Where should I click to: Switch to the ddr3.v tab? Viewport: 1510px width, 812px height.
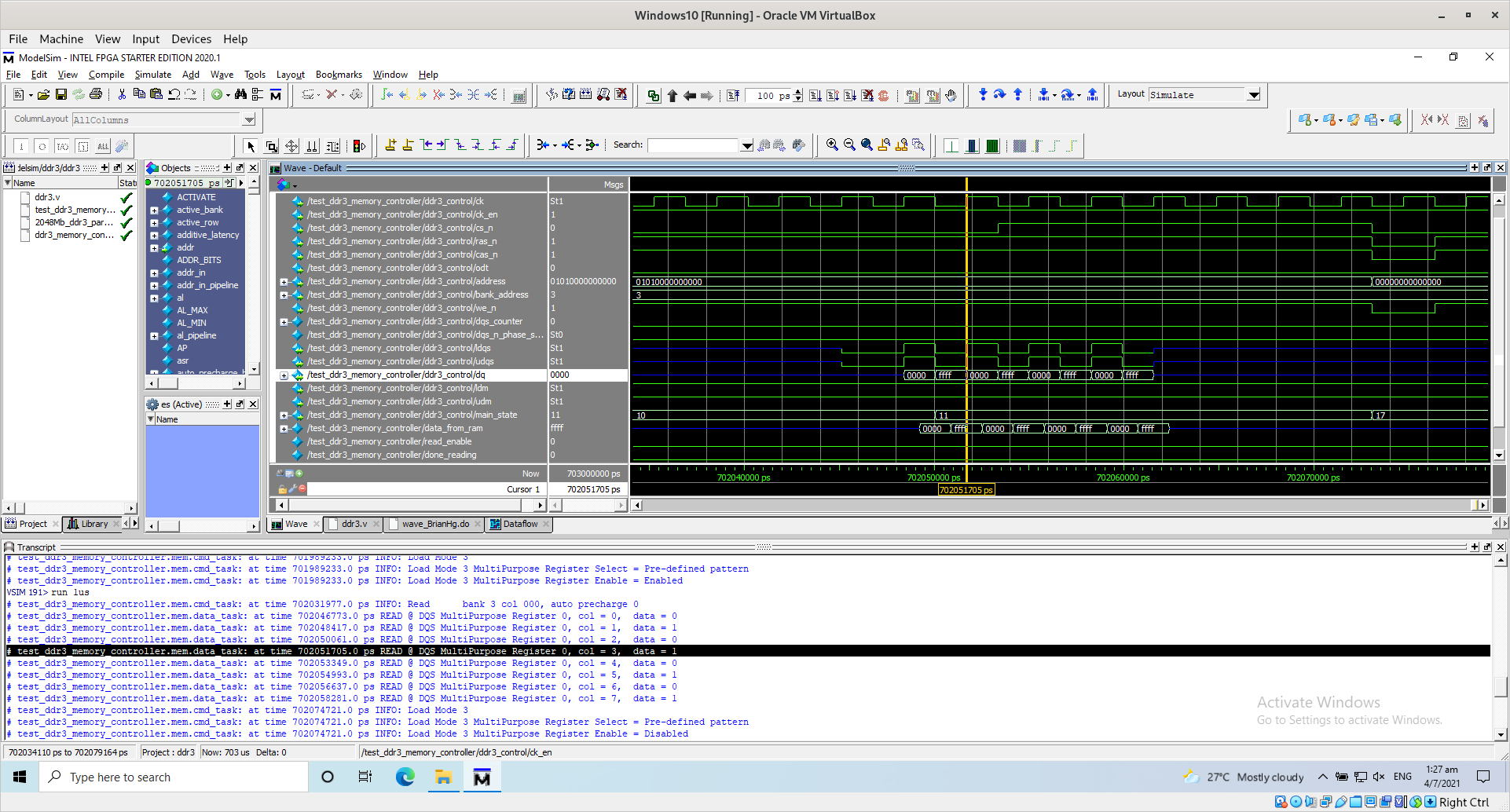[x=354, y=524]
